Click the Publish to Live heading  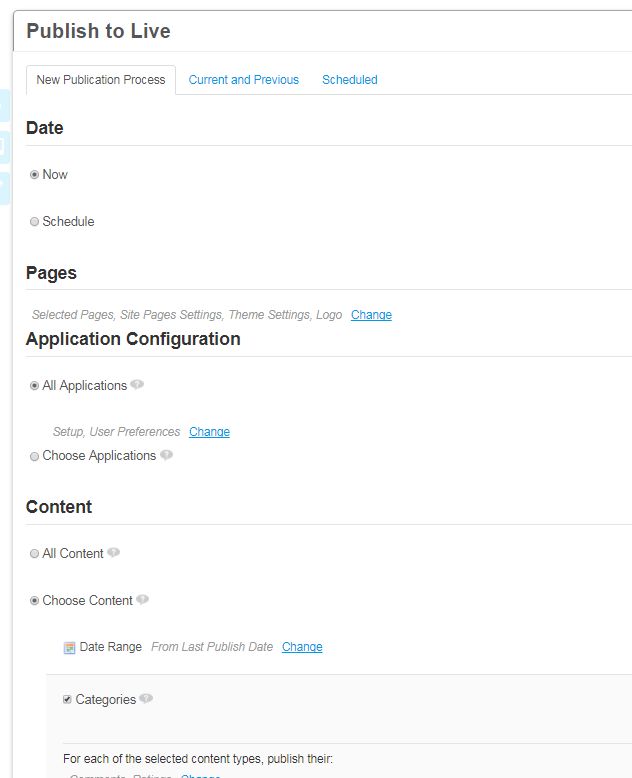(x=98, y=31)
